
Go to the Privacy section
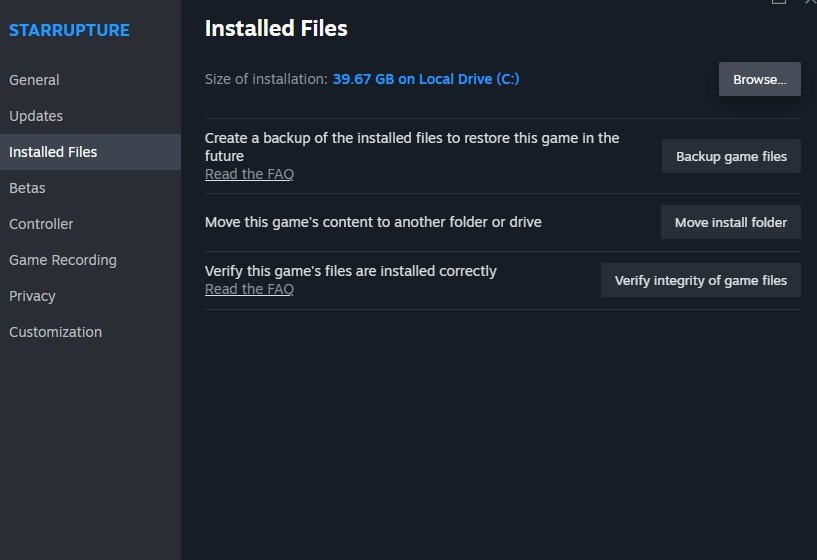pos(32,296)
